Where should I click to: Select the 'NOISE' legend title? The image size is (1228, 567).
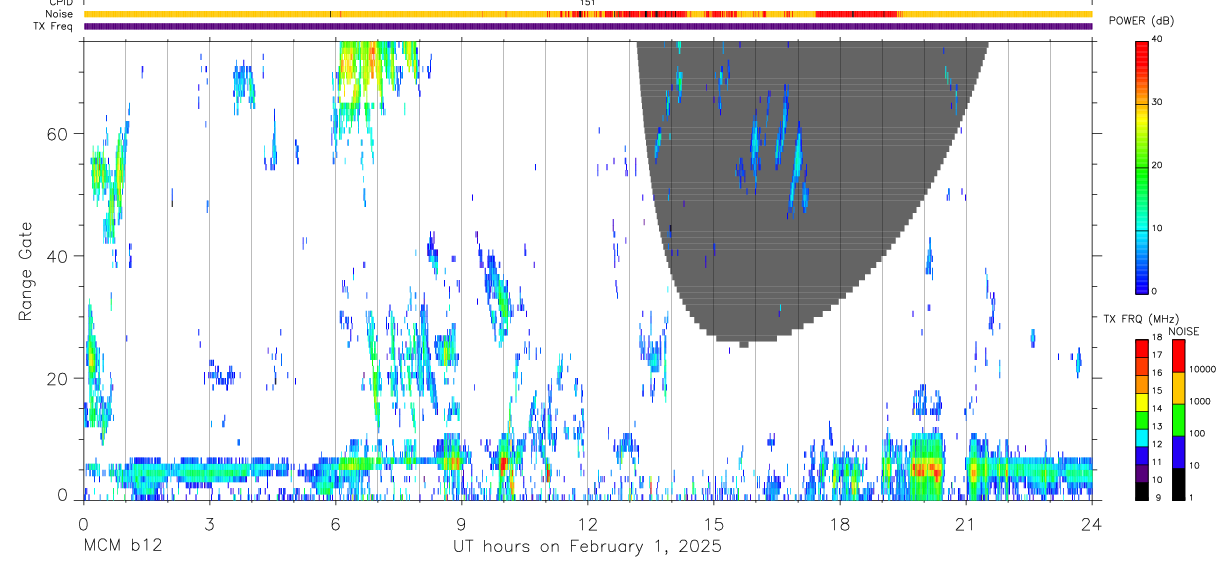pyautogui.click(x=1183, y=332)
